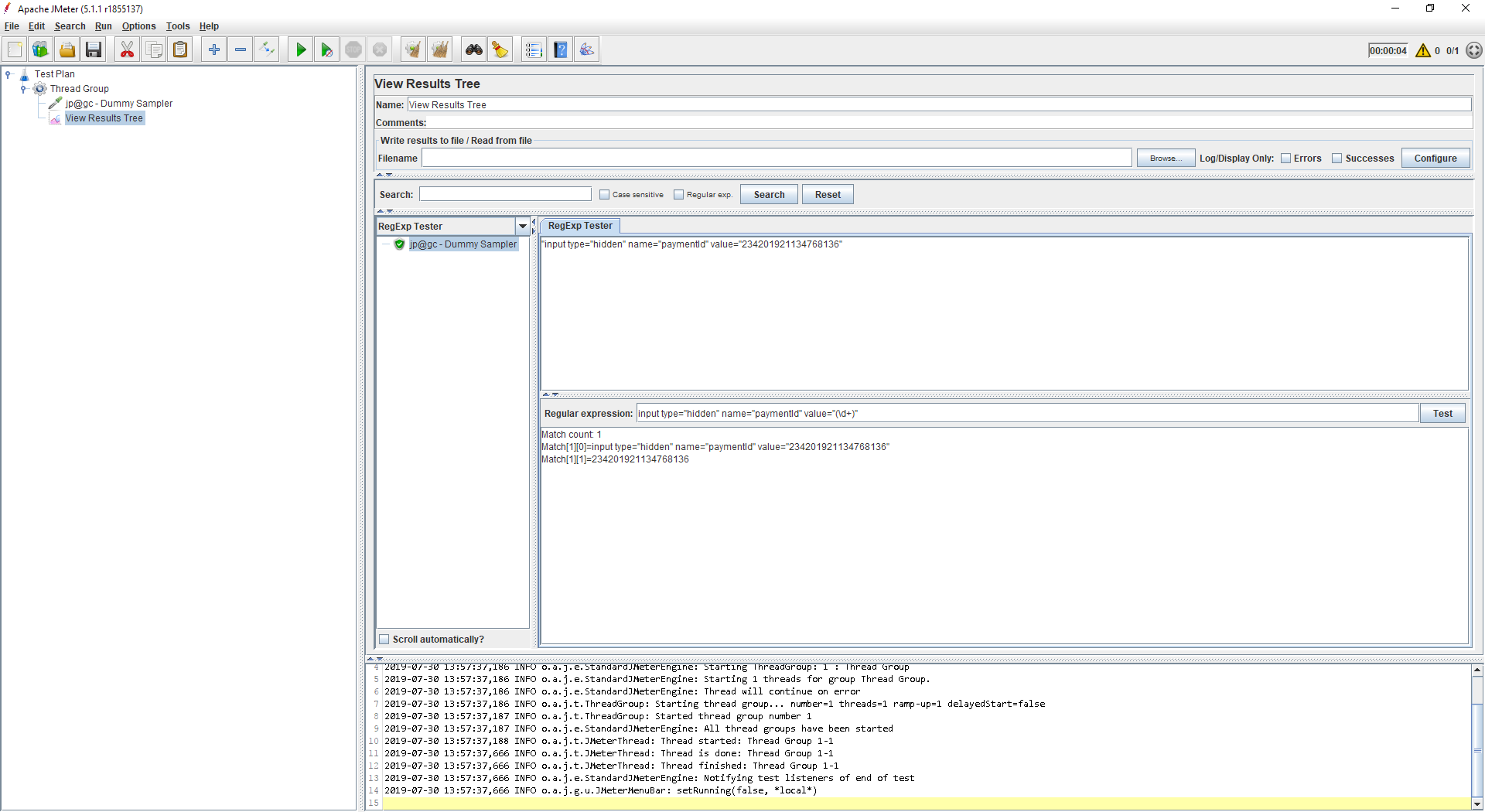The height and width of the screenshot is (812, 1485).
Task: Click the Clear All double-broom icon
Action: point(440,50)
